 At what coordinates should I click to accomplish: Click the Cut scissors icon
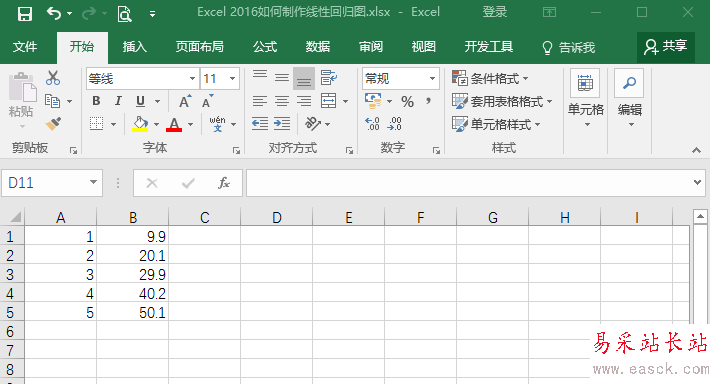53,78
